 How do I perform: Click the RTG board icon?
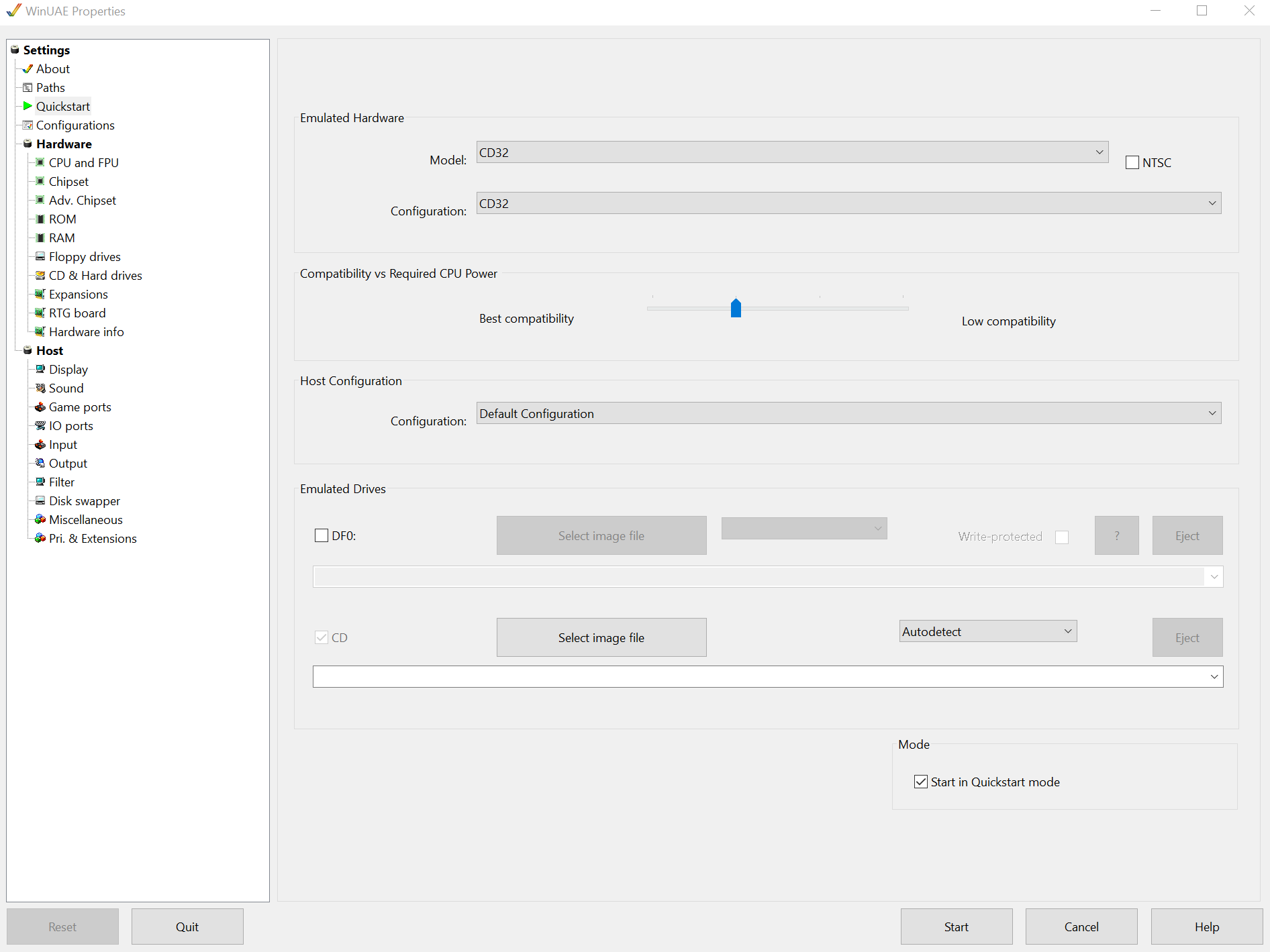[x=40, y=313]
